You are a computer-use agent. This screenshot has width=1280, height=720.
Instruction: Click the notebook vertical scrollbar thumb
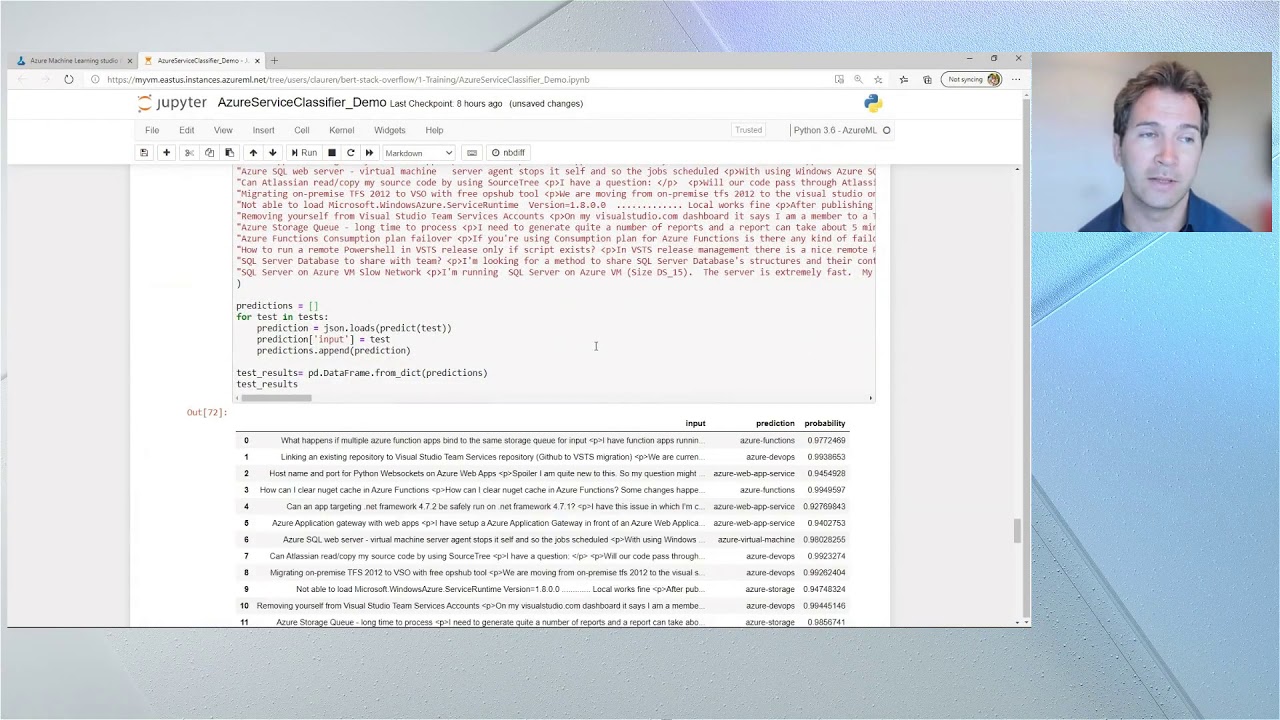pos(1017,531)
